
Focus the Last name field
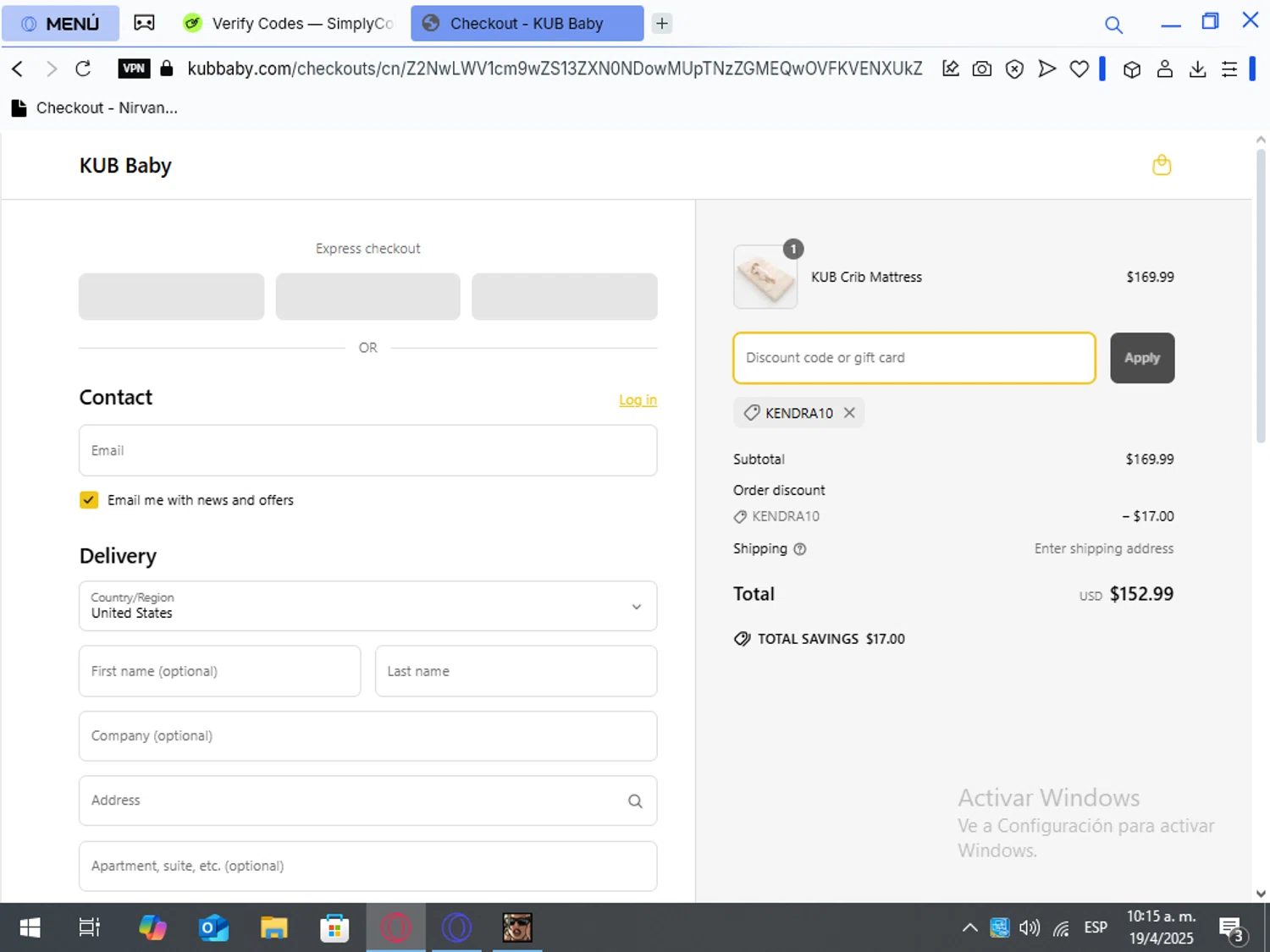pyautogui.click(x=516, y=671)
